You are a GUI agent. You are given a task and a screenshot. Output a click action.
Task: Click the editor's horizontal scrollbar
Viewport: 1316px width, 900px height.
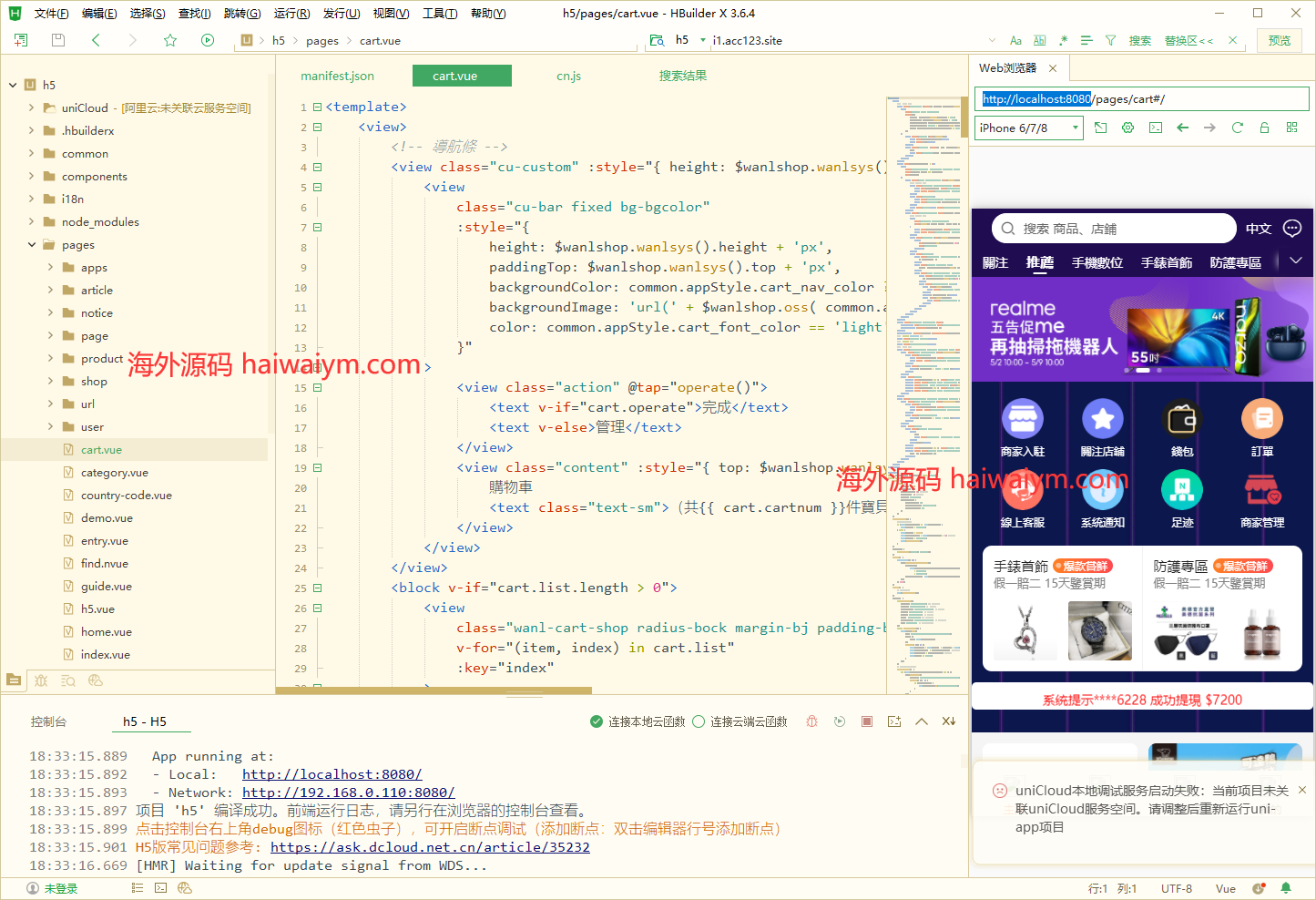tap(434, 690)
